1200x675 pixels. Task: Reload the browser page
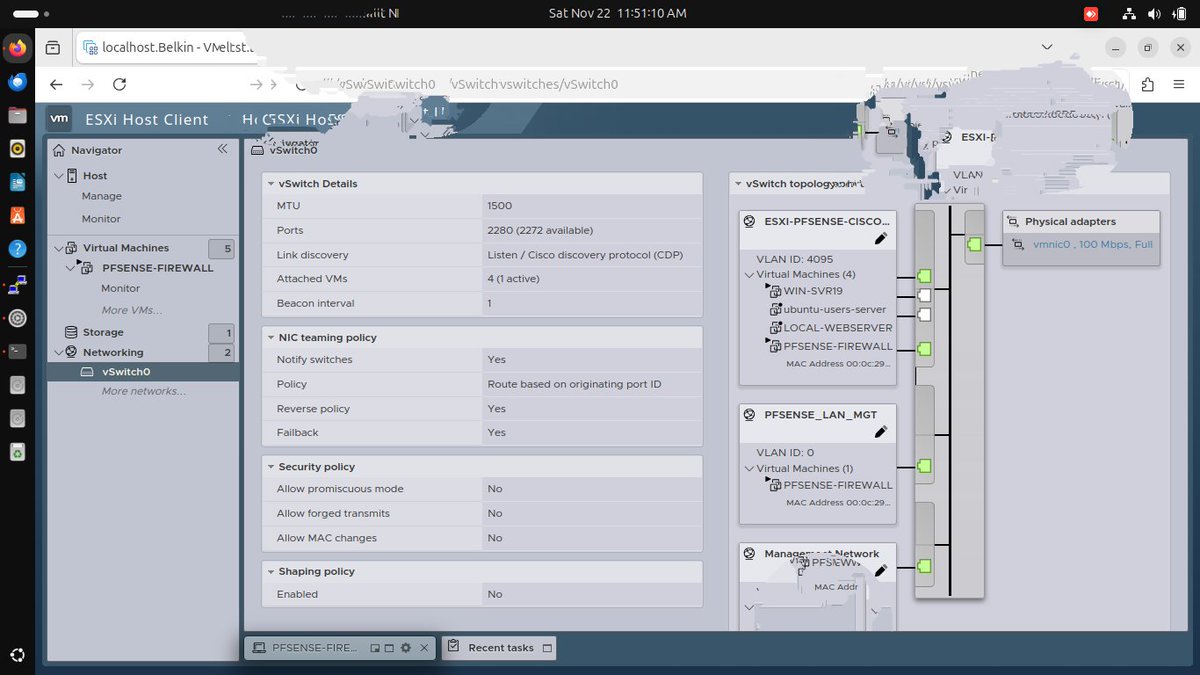119,84
